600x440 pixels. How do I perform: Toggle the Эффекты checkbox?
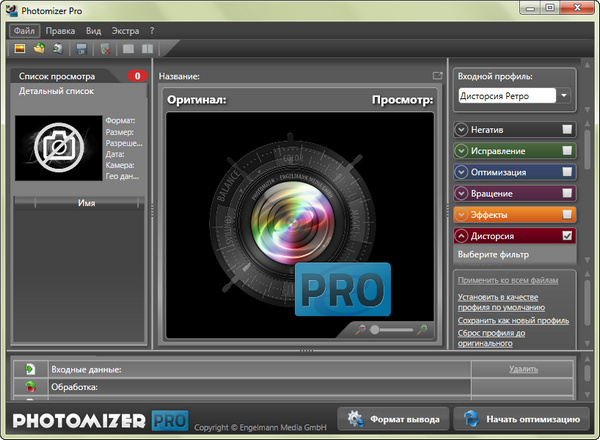567,215
